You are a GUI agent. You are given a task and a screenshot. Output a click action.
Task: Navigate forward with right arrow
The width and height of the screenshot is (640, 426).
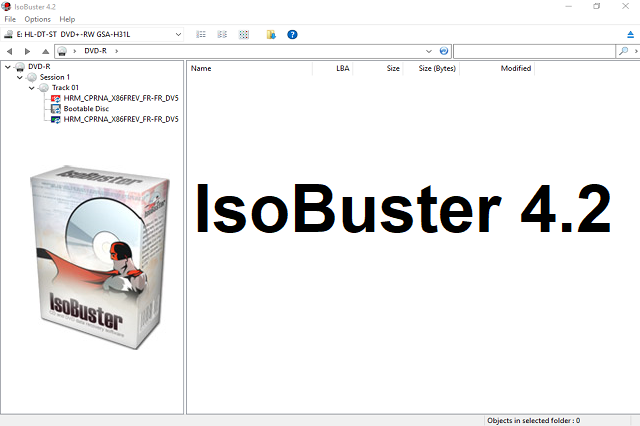[27, 51]
